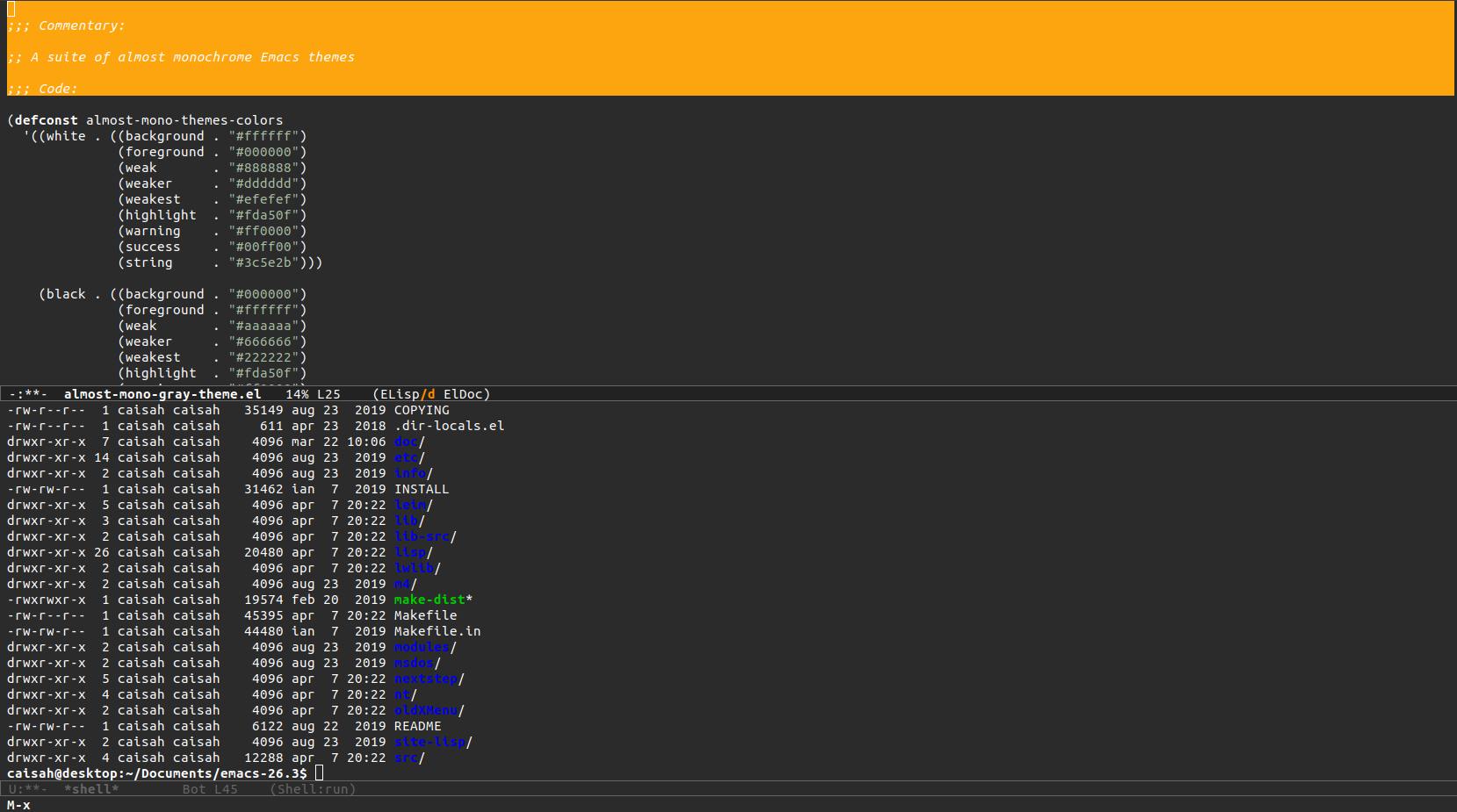Click the M-x minibuffer prompt
Image resolution: width=1457 pixels, height=812 pixels.
coord(18,805)
